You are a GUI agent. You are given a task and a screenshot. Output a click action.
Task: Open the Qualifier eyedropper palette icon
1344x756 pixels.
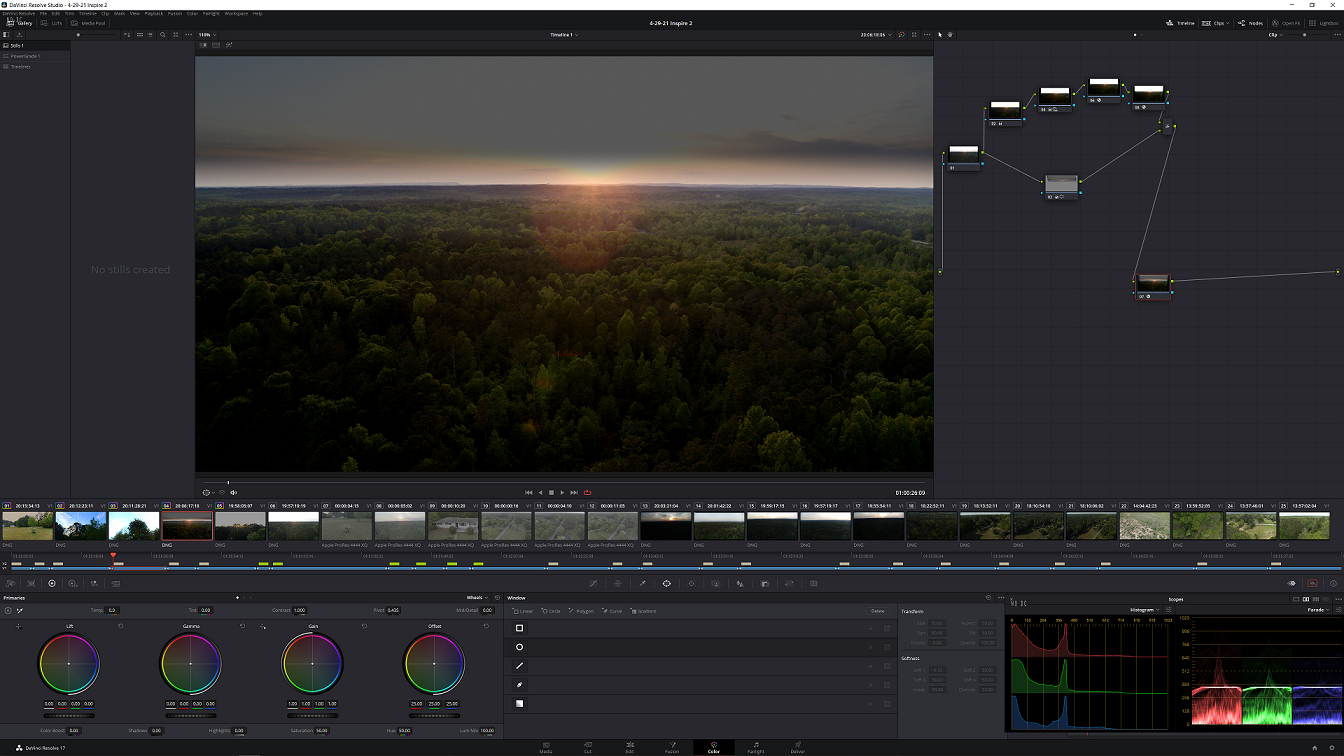[x=642, y=583]
